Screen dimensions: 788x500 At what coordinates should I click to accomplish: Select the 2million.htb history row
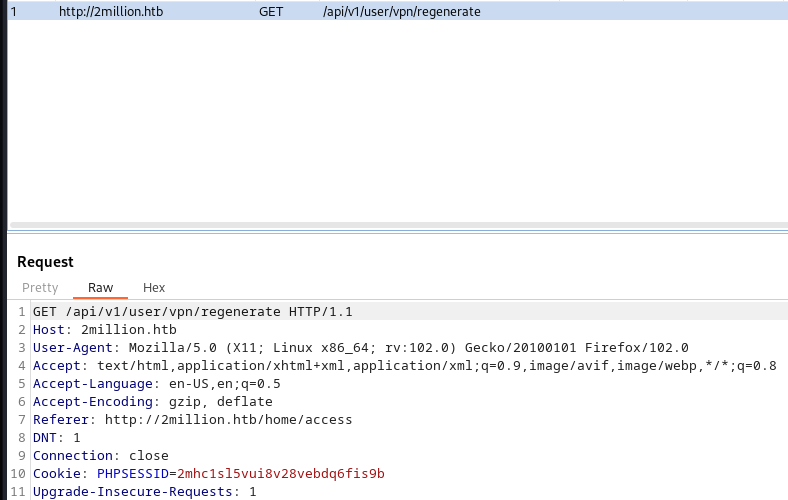[x=398, y=11]
